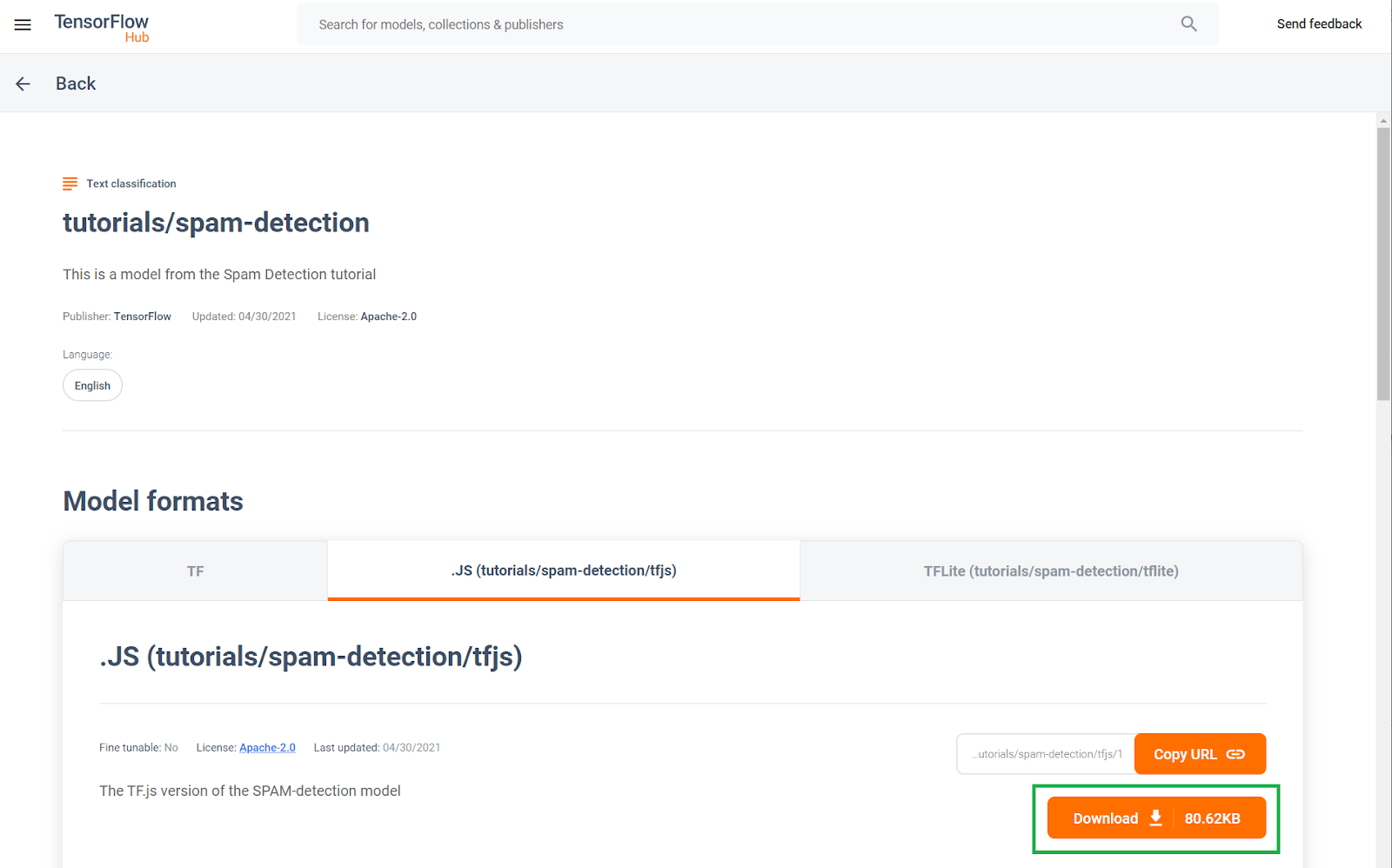Click the Send feedback option
The height and width of the screenshot is (868, 1392).
tap(1319, 23)
